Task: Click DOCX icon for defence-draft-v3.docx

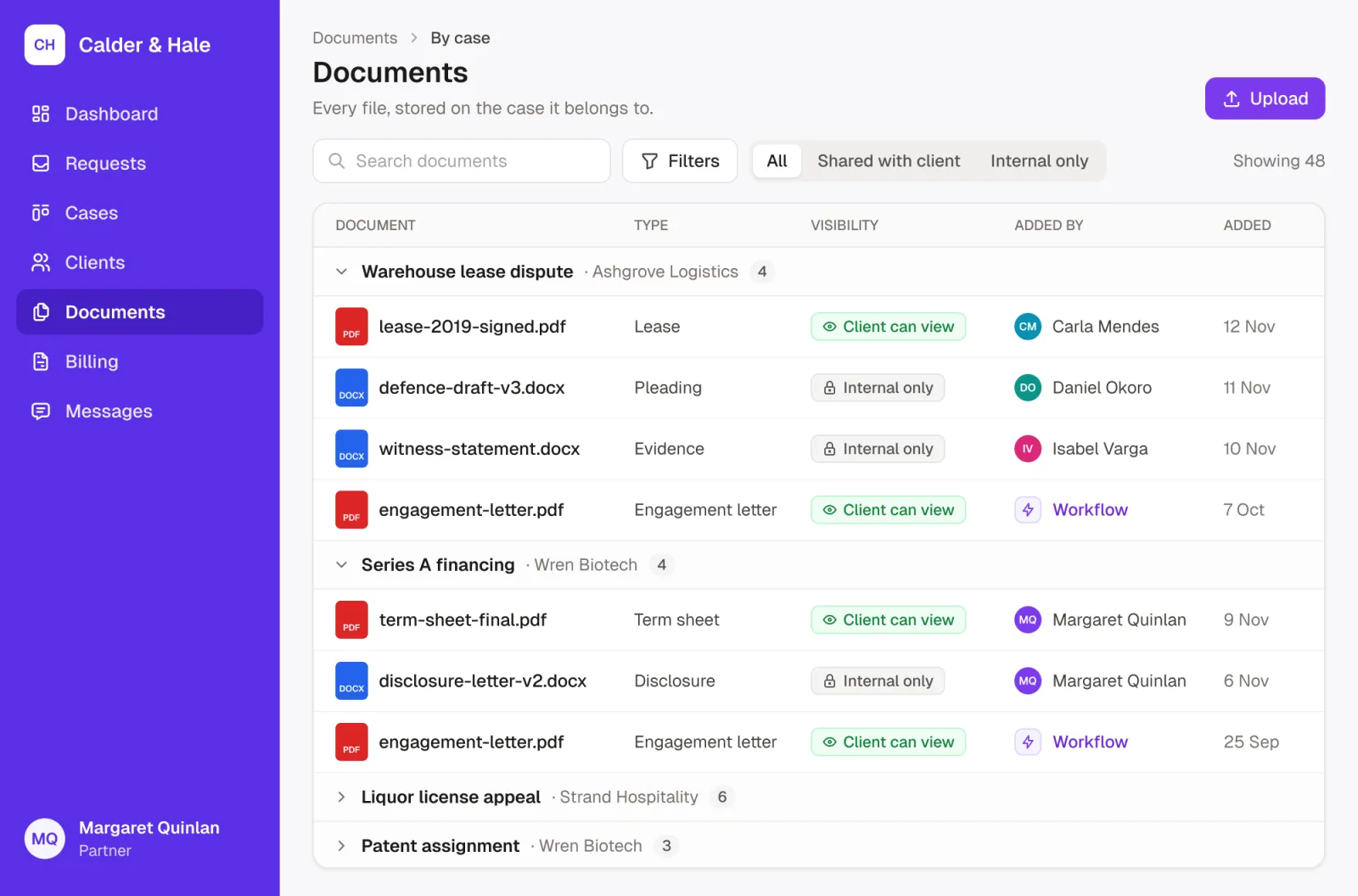Action: point(351,388)
